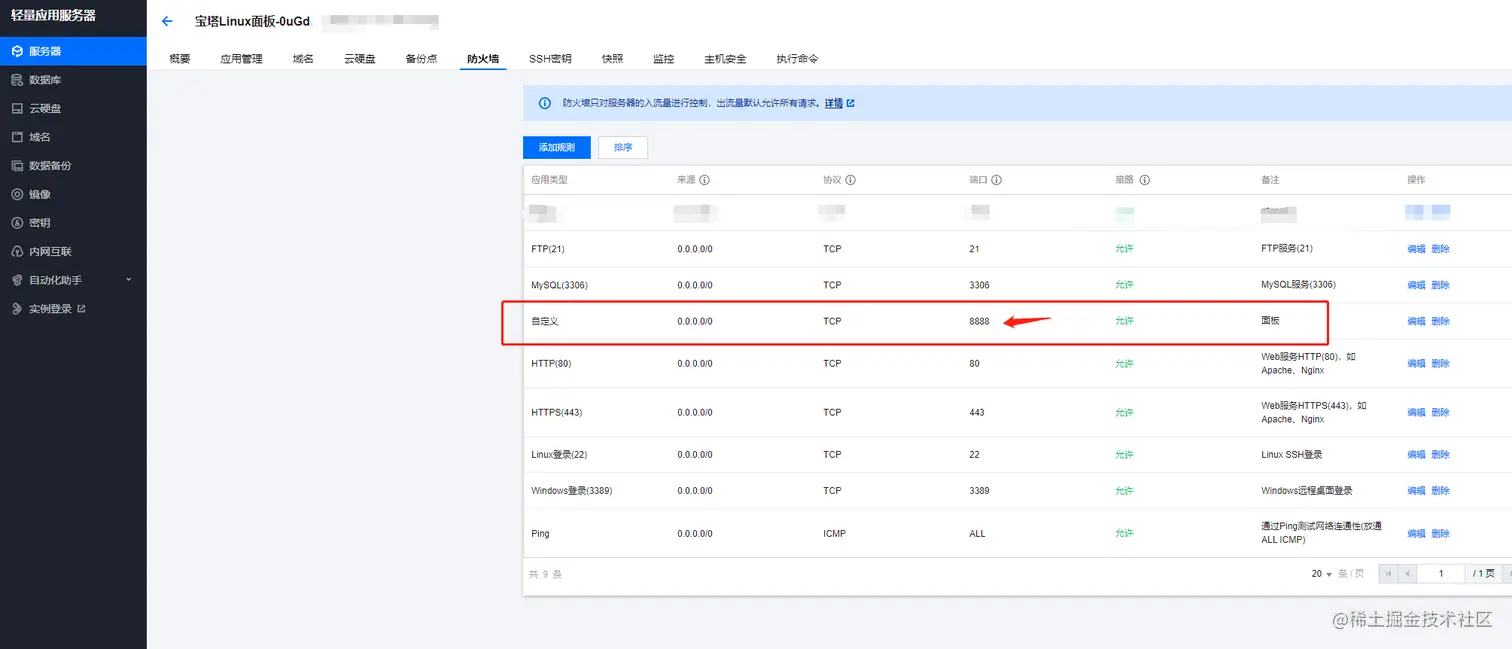
Task: Switch to the 云硬盘 tab in top tab bar
Action: pyautogui.click(x=360, y=59)
